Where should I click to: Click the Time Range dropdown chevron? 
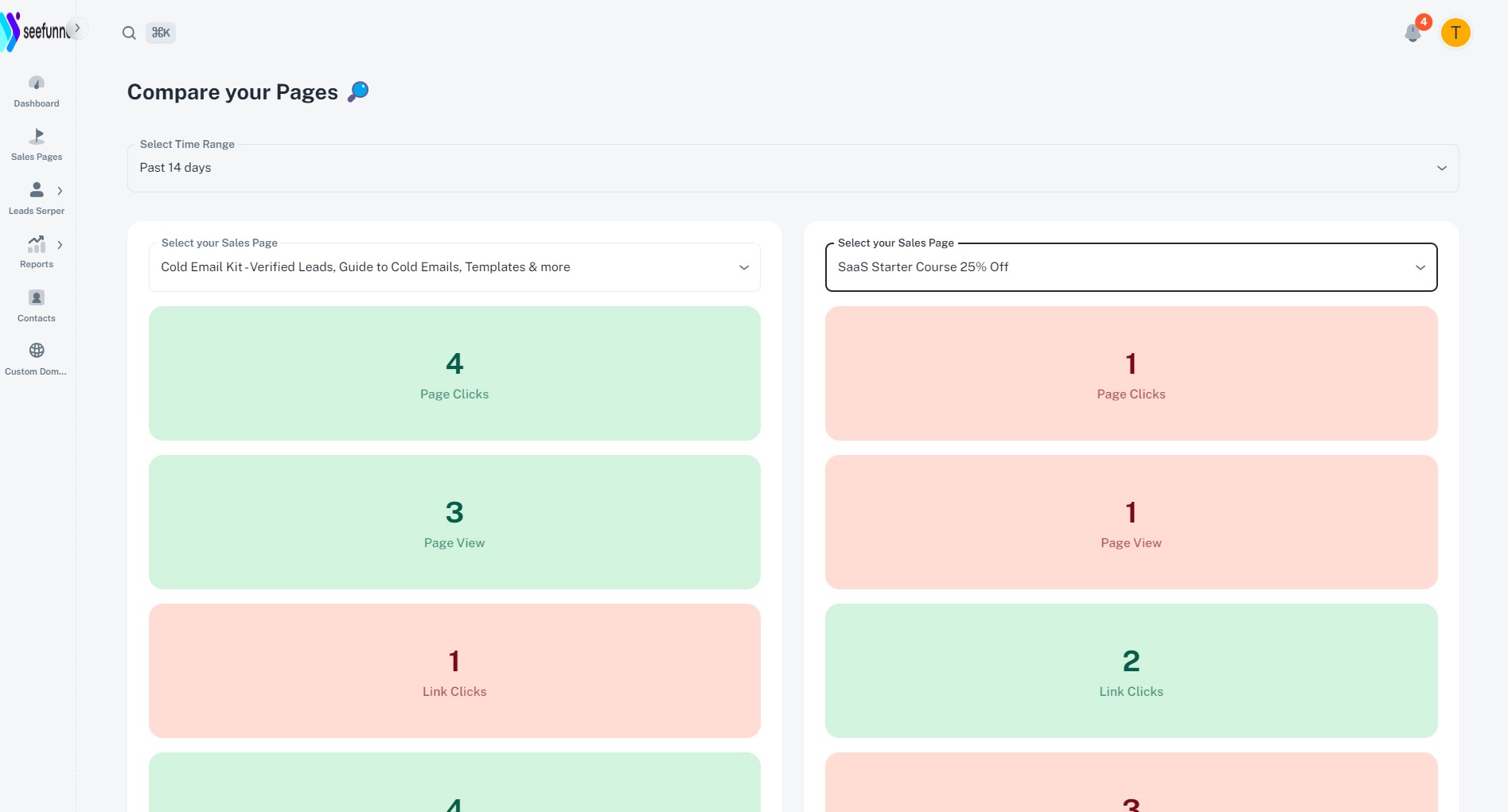coord(1441,168)
